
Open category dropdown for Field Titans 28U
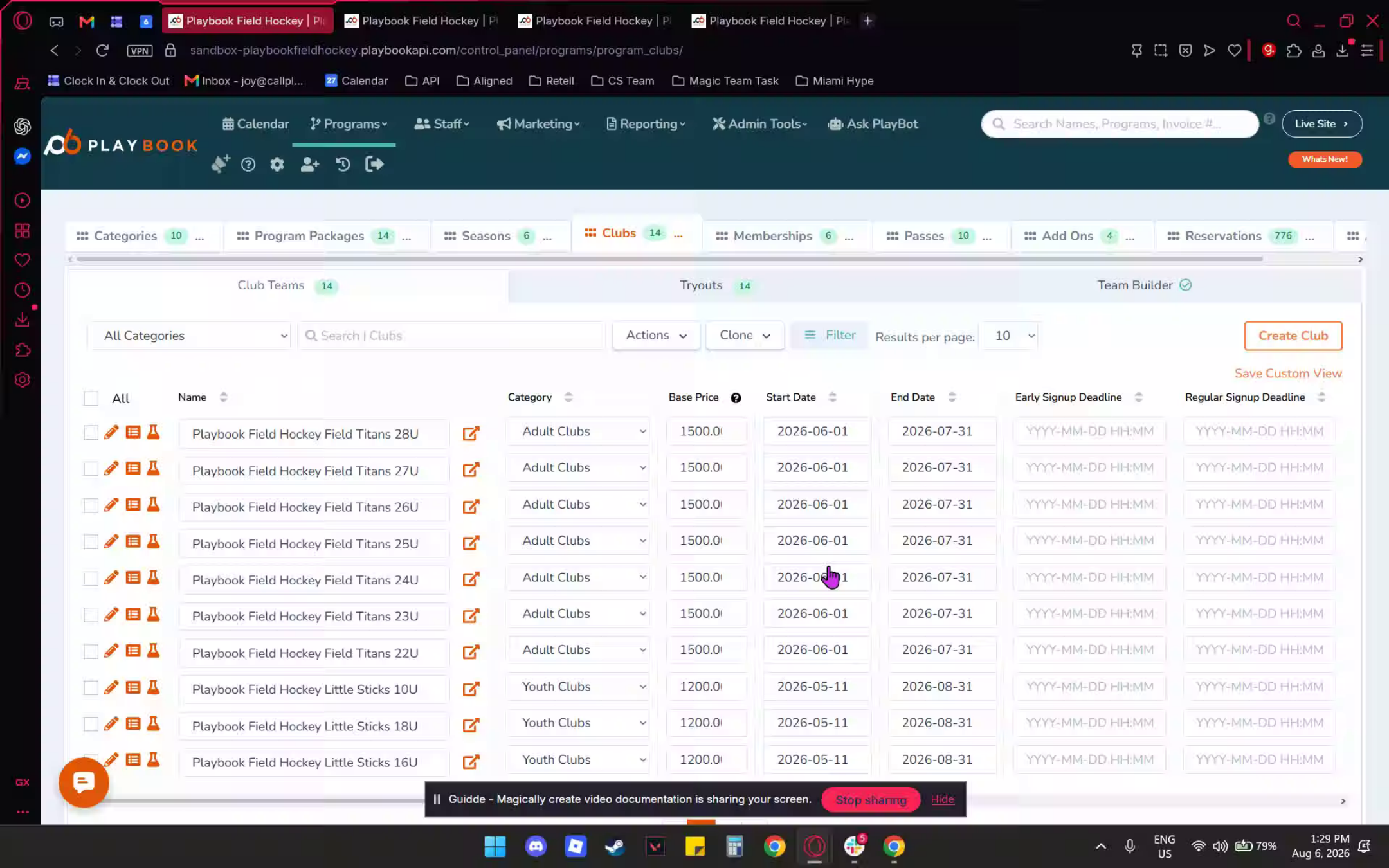tap(577, 431)
